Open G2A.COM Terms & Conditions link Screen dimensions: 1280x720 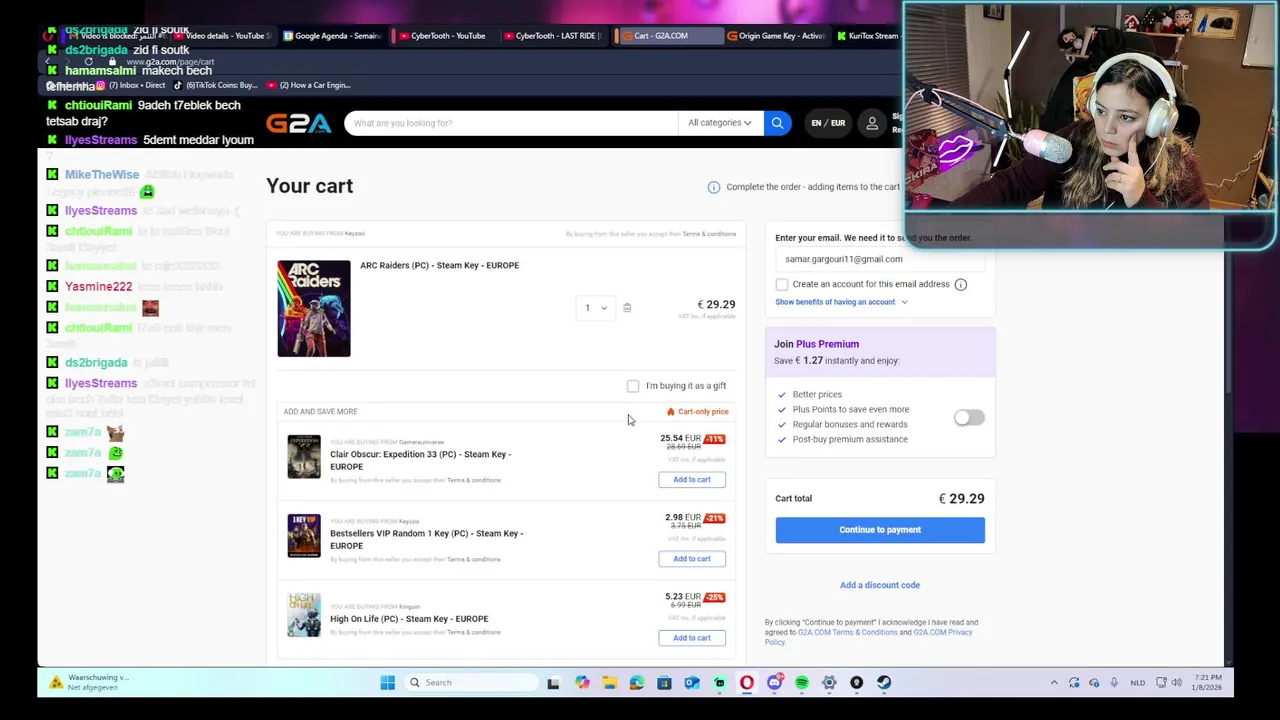coord(847,632)
